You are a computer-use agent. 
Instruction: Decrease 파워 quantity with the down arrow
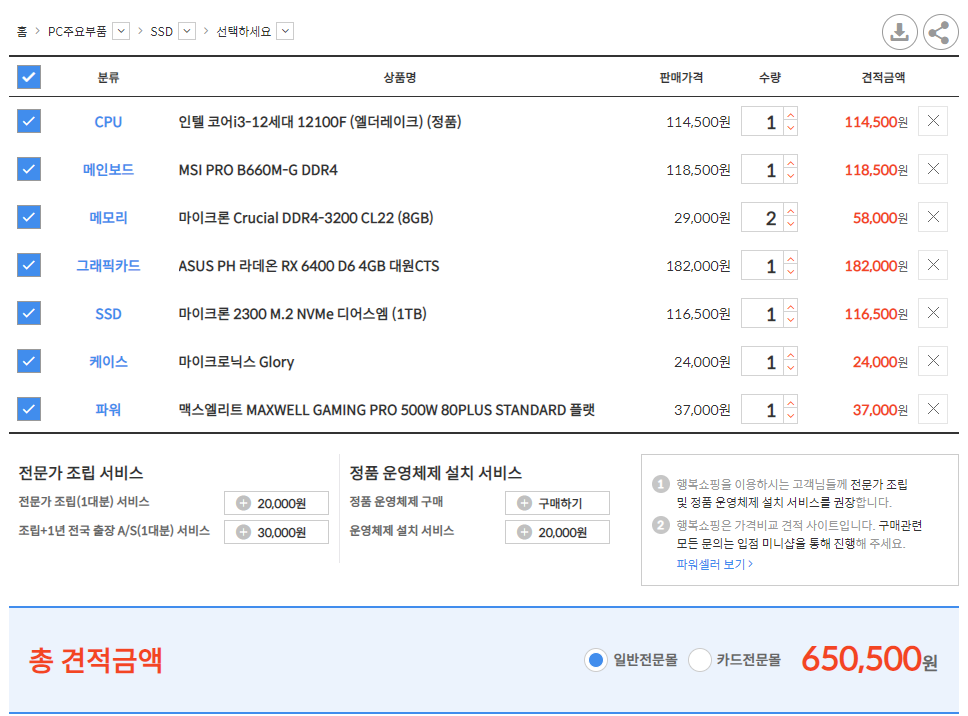[791, 417]
